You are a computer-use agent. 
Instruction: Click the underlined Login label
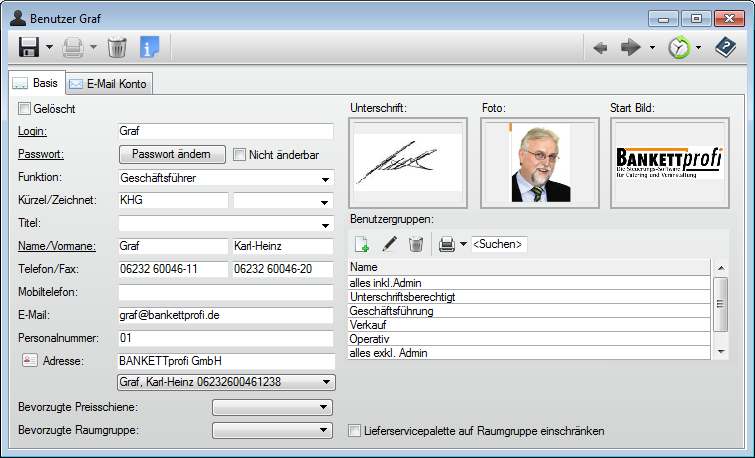tap(34, 131)
